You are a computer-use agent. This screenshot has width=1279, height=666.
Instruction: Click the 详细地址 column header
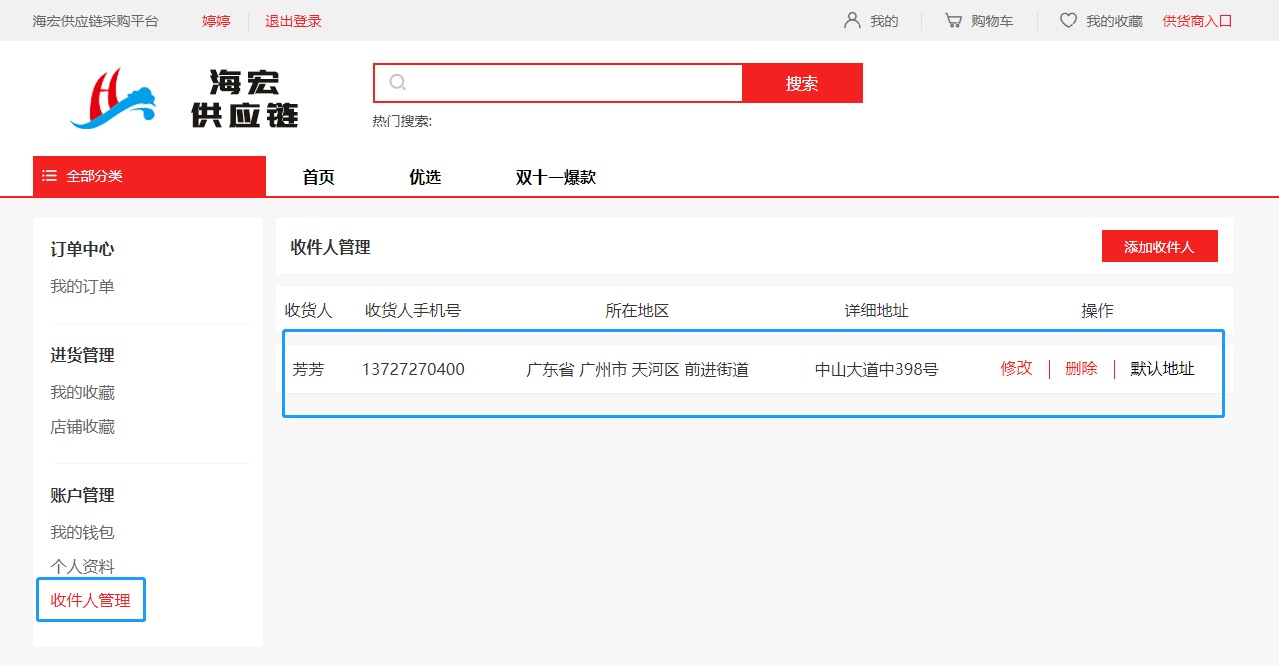[876, 311]
